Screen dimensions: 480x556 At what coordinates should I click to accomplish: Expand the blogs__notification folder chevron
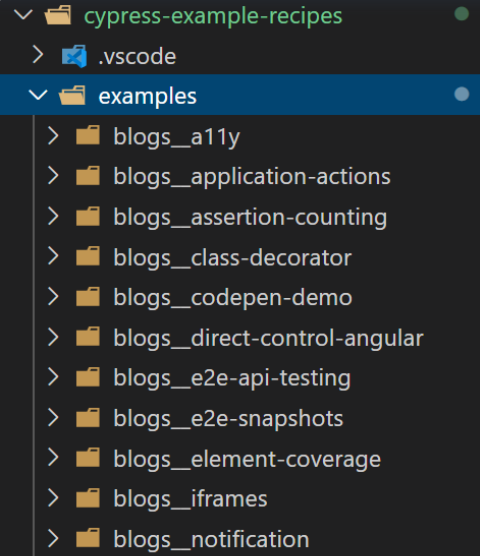click(53, 538)
